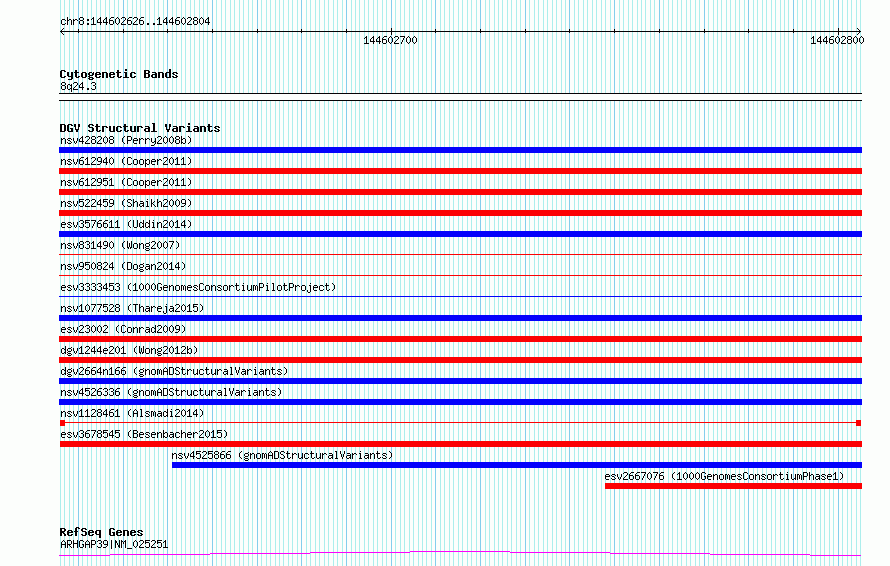Click the chr8:144602626..144602804 coordinate label
The image size is (890, 566).
pos(135,22)
